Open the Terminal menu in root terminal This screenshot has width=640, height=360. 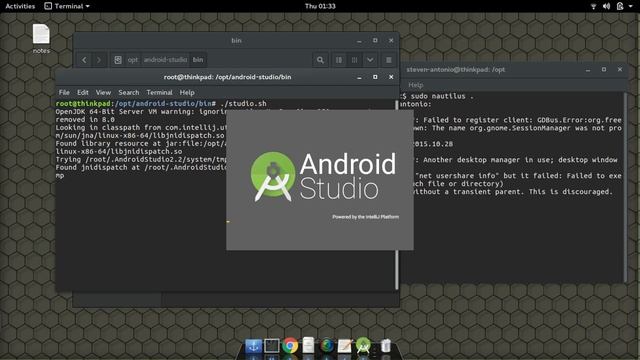(159, 93)
